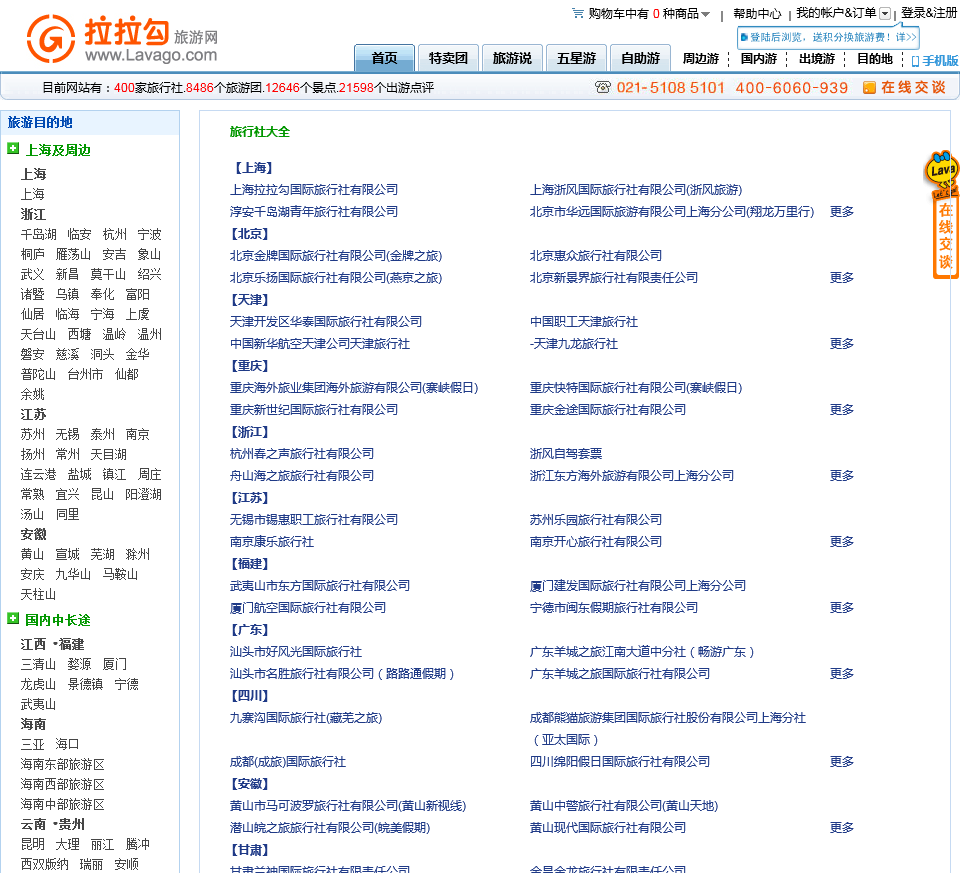The width and height of the screenshot is (960, 873).
Task: Select 三清山 in the sidebar
Action: [x=38, y=664]
